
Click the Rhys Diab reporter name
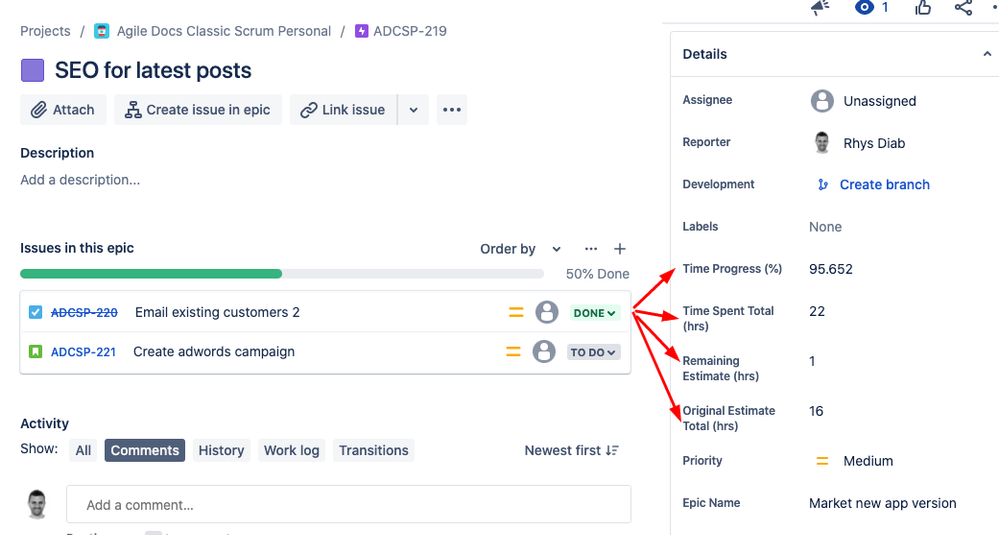click(x=874, y=143)
